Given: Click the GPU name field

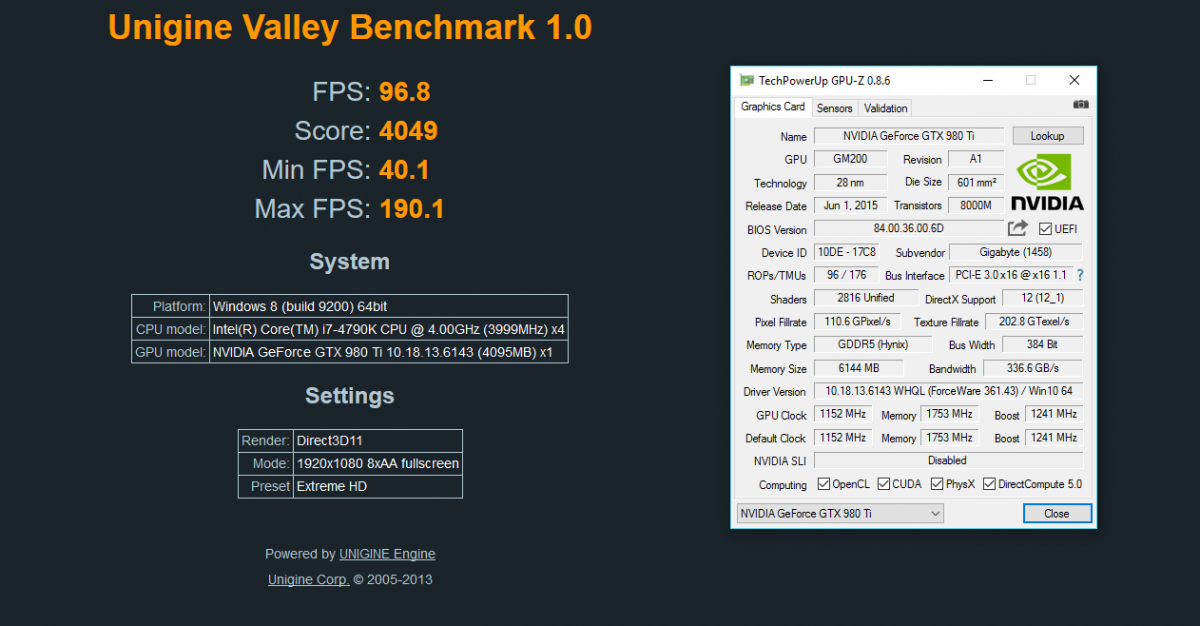Looking at the screenshot, I should point(908,135).
